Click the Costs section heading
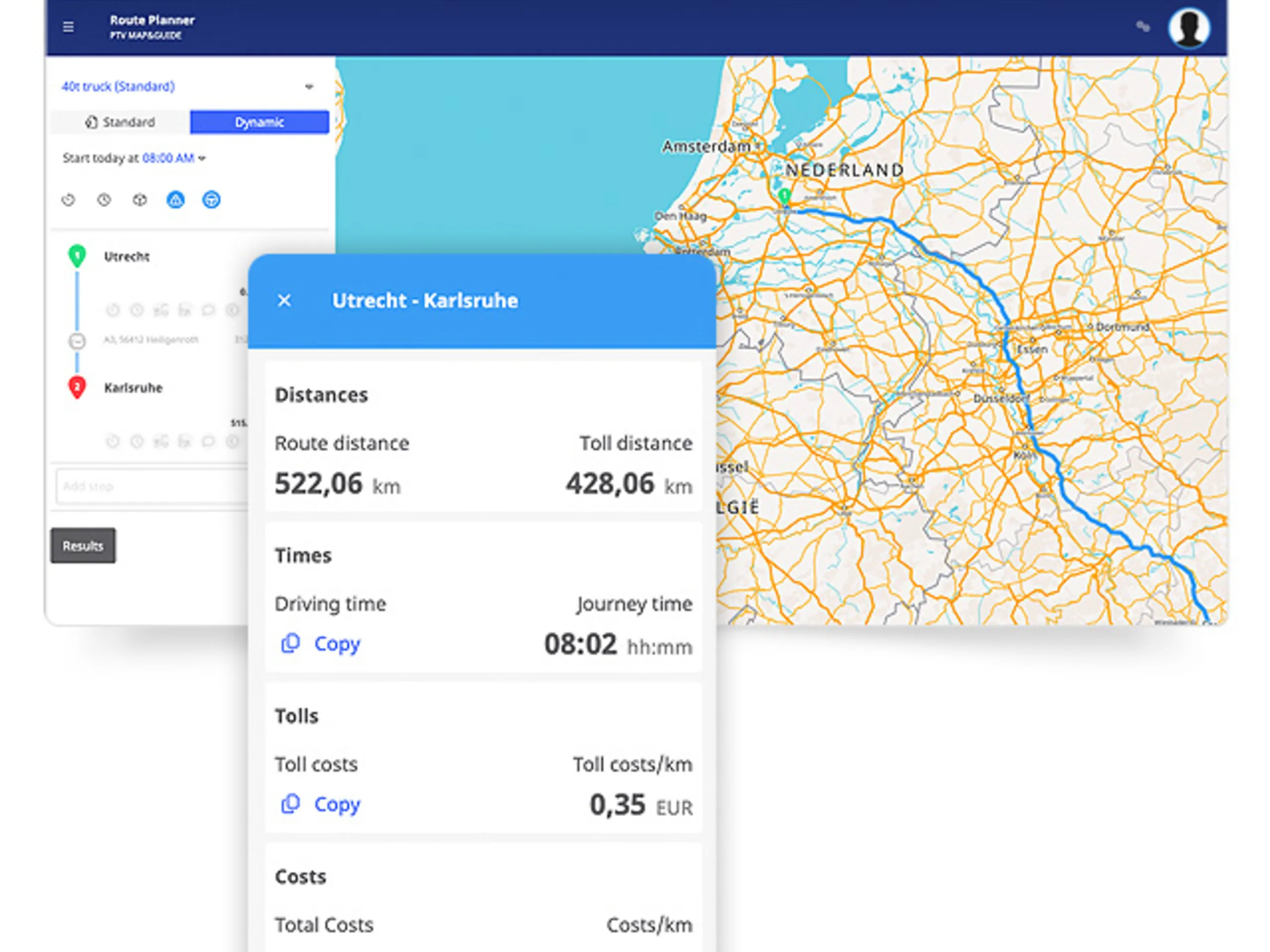Viewport: 1270px width, 952px height. 300,877
